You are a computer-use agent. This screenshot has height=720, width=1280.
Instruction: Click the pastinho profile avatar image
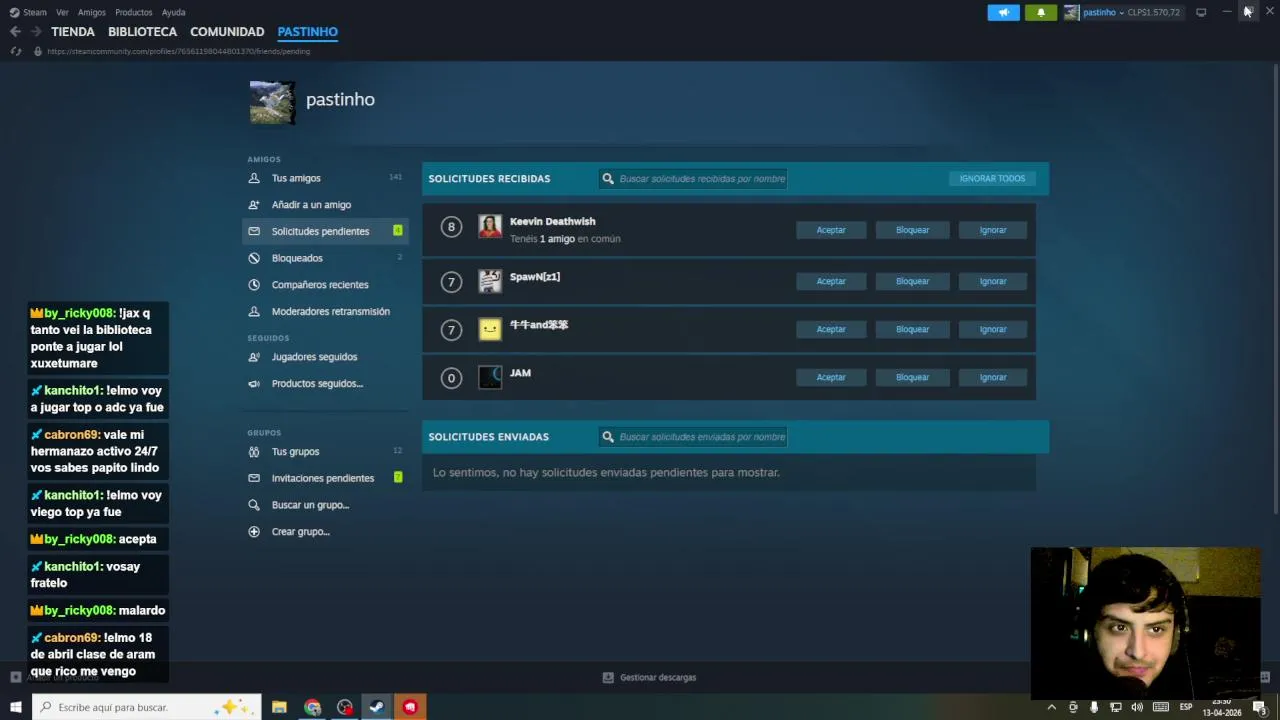[x=272, y=103]
